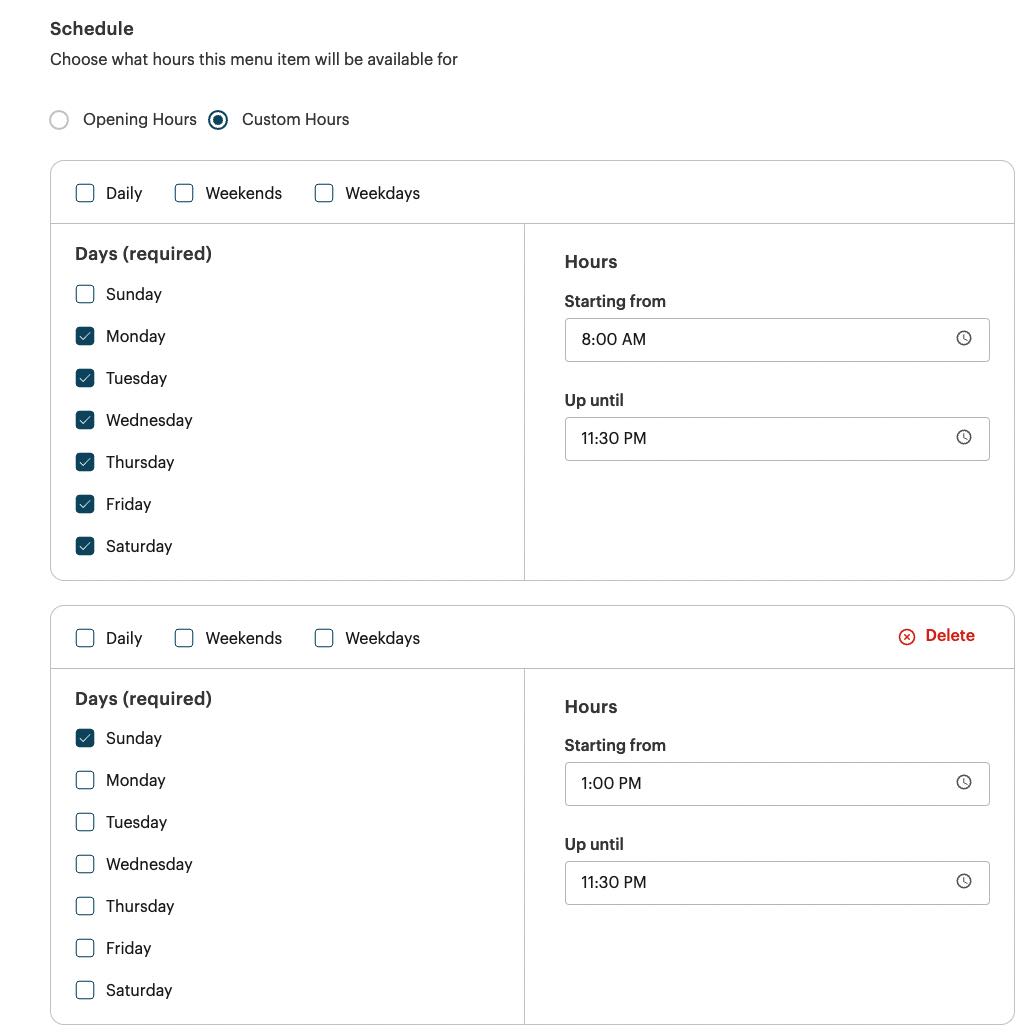This screenshot has height=1036, width=1034.
Task: Enable the Daily checkbox in first schedule
Action: [85, 192]
